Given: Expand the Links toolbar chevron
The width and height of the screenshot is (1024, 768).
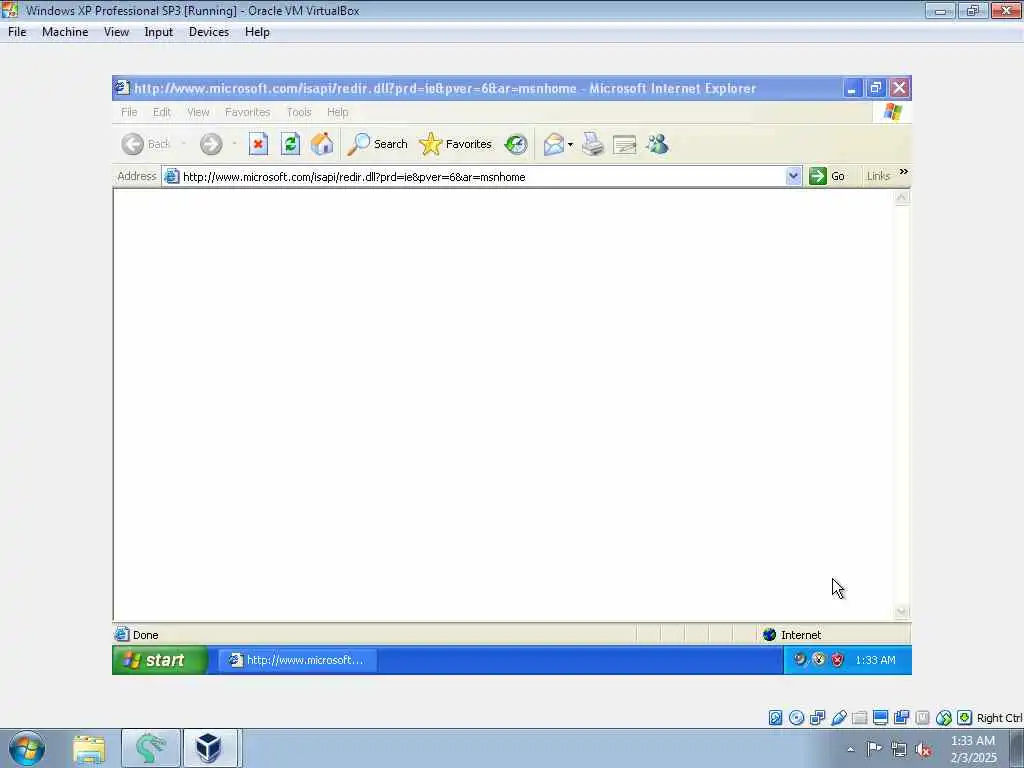Looking at the screenshot, I should click(904, 172).
